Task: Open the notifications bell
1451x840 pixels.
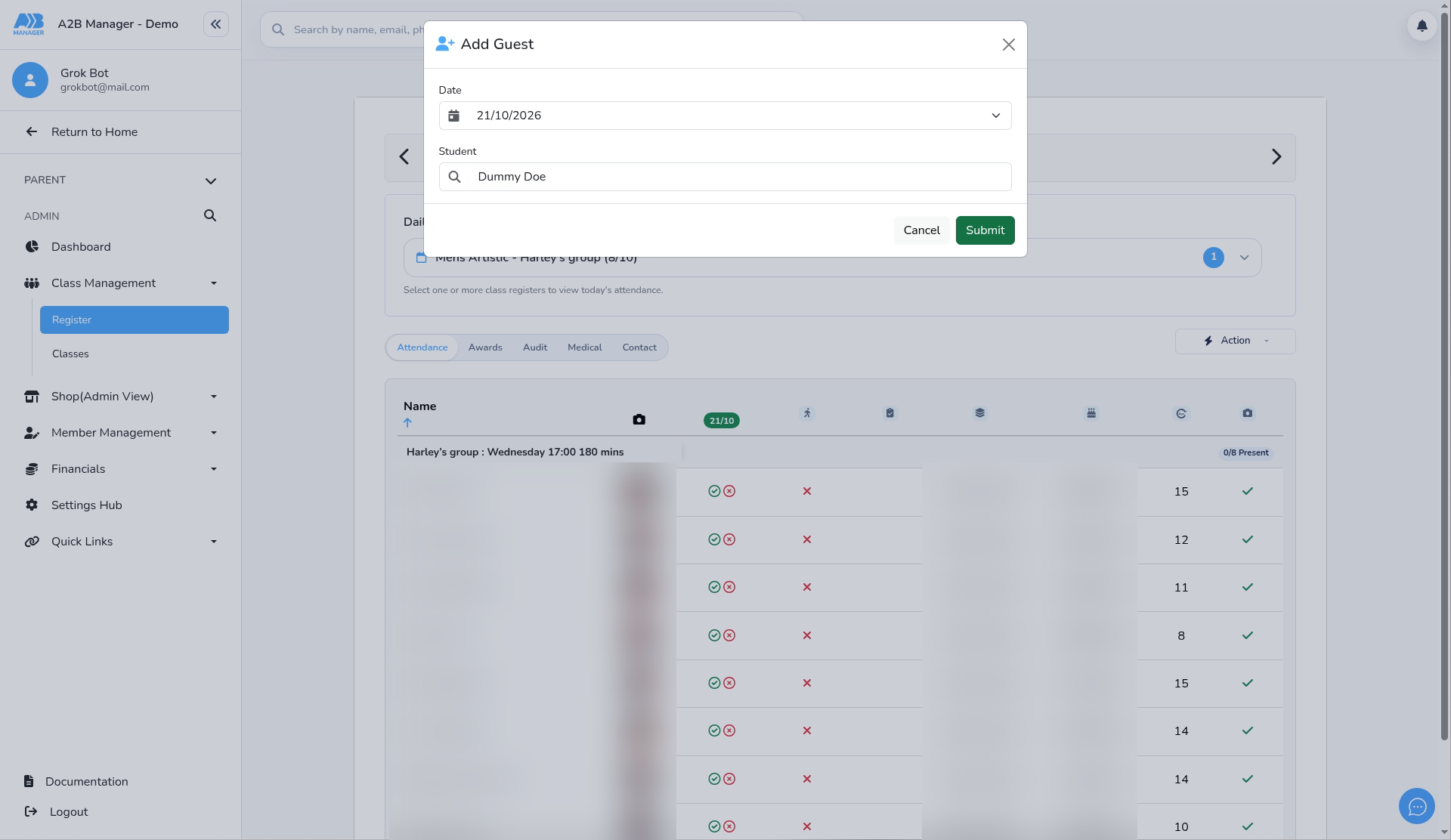Action: (x=1422, y=26)
